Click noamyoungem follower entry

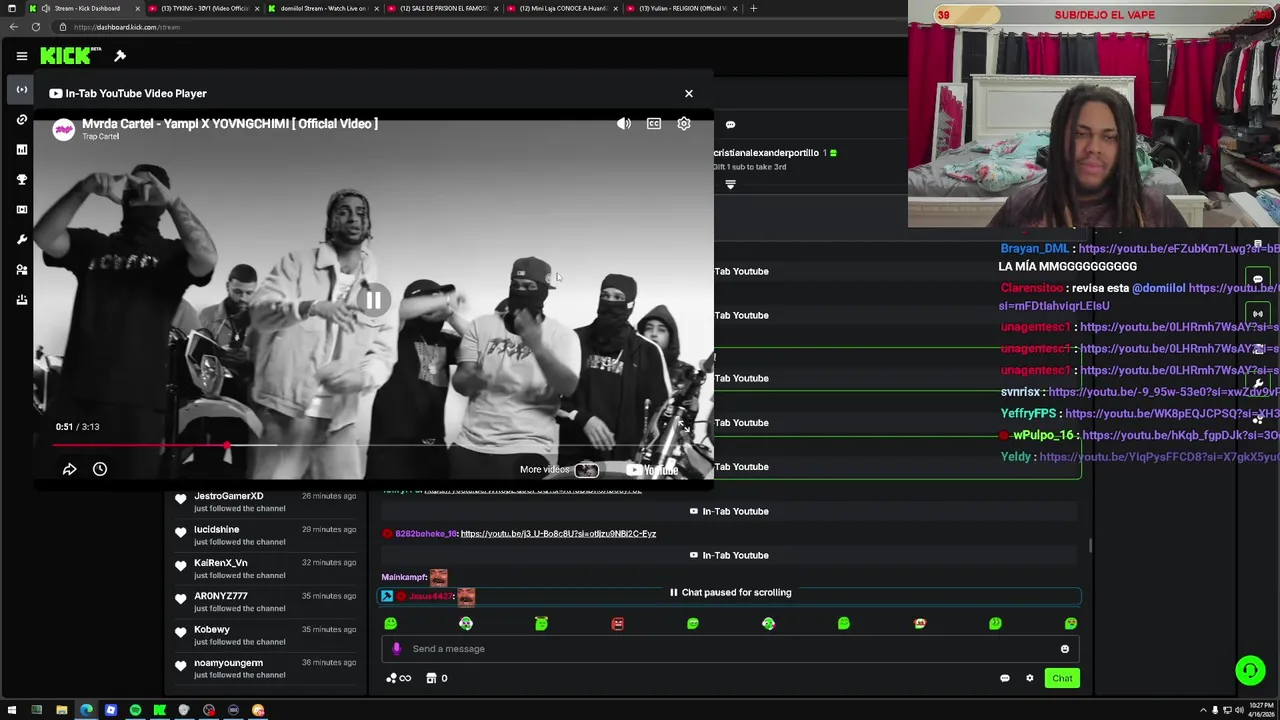click(x=265, y=668)
